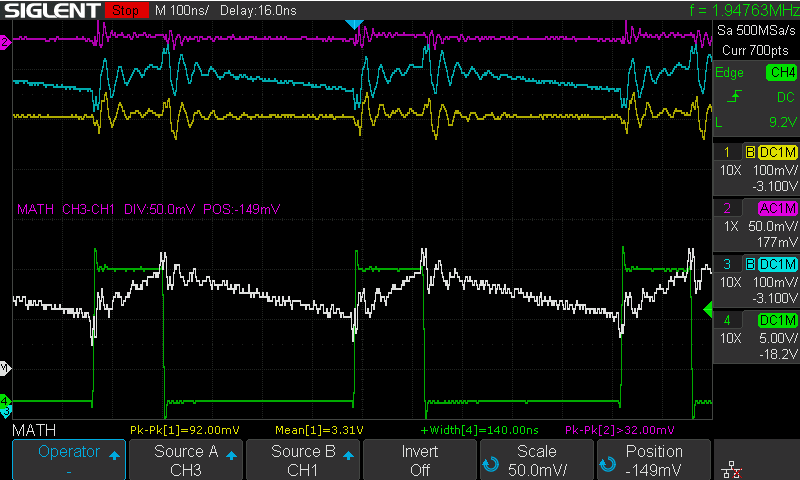Expand the Source A CH3 selector
The image size is (800, 480).
186,460
